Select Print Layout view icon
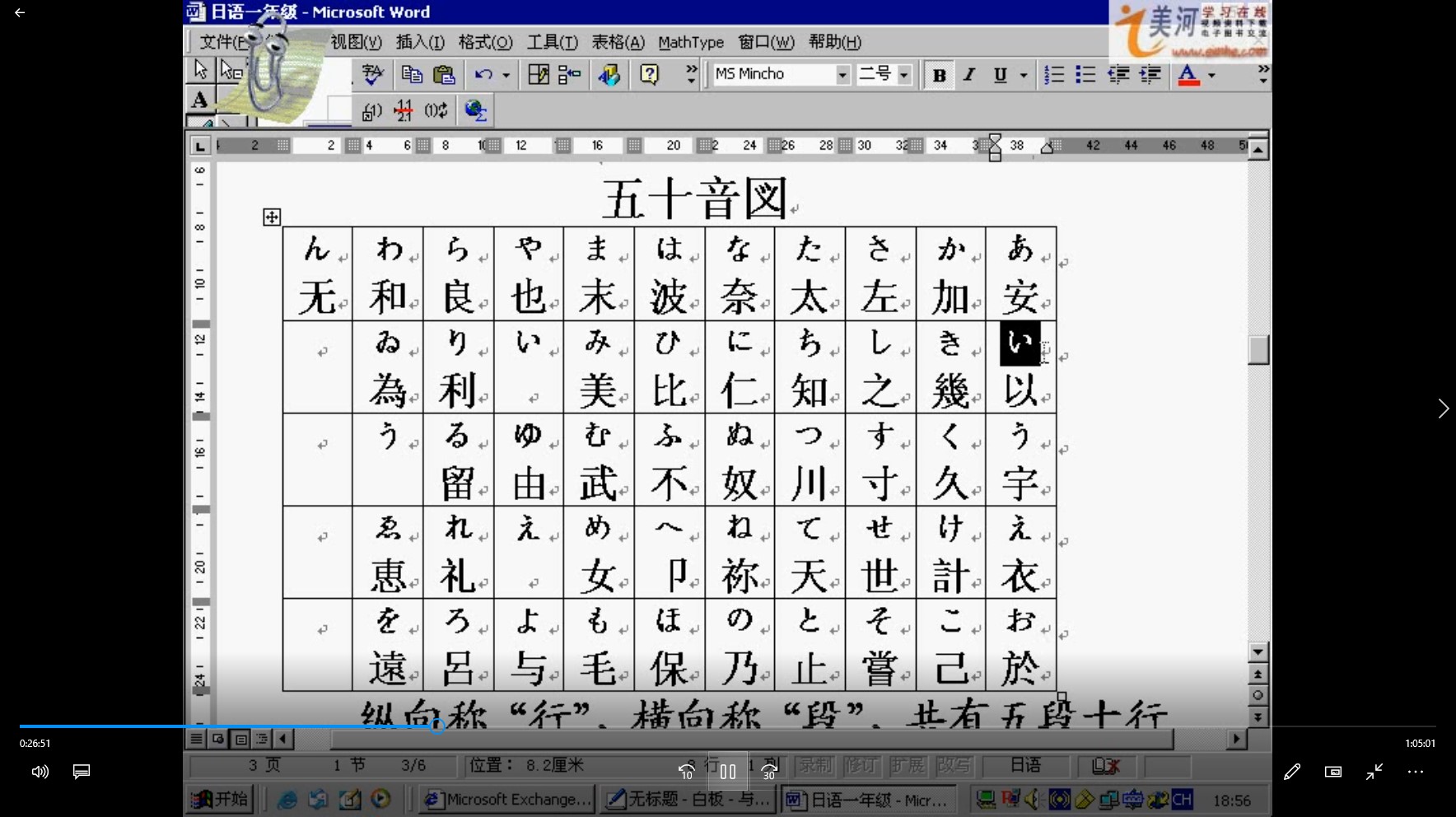This screenshot has height=817, width=1456. click(x=240, y=739)
